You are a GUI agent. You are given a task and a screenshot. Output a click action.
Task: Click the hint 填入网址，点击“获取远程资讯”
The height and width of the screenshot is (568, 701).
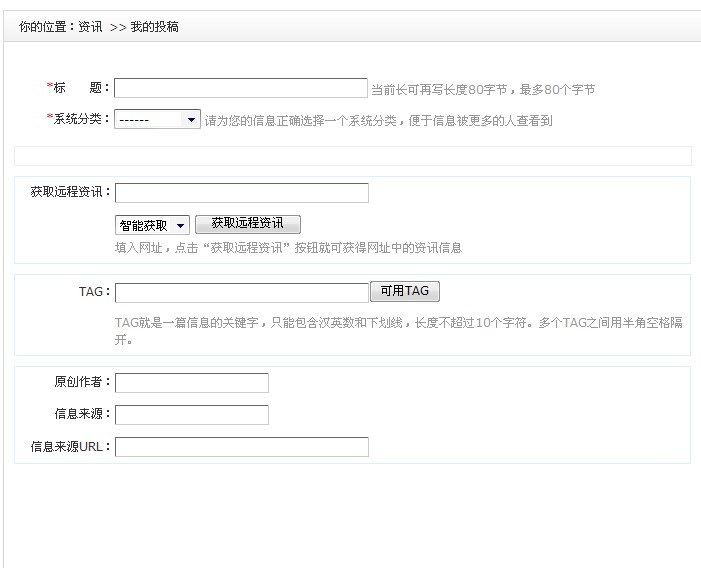(203, 248)
